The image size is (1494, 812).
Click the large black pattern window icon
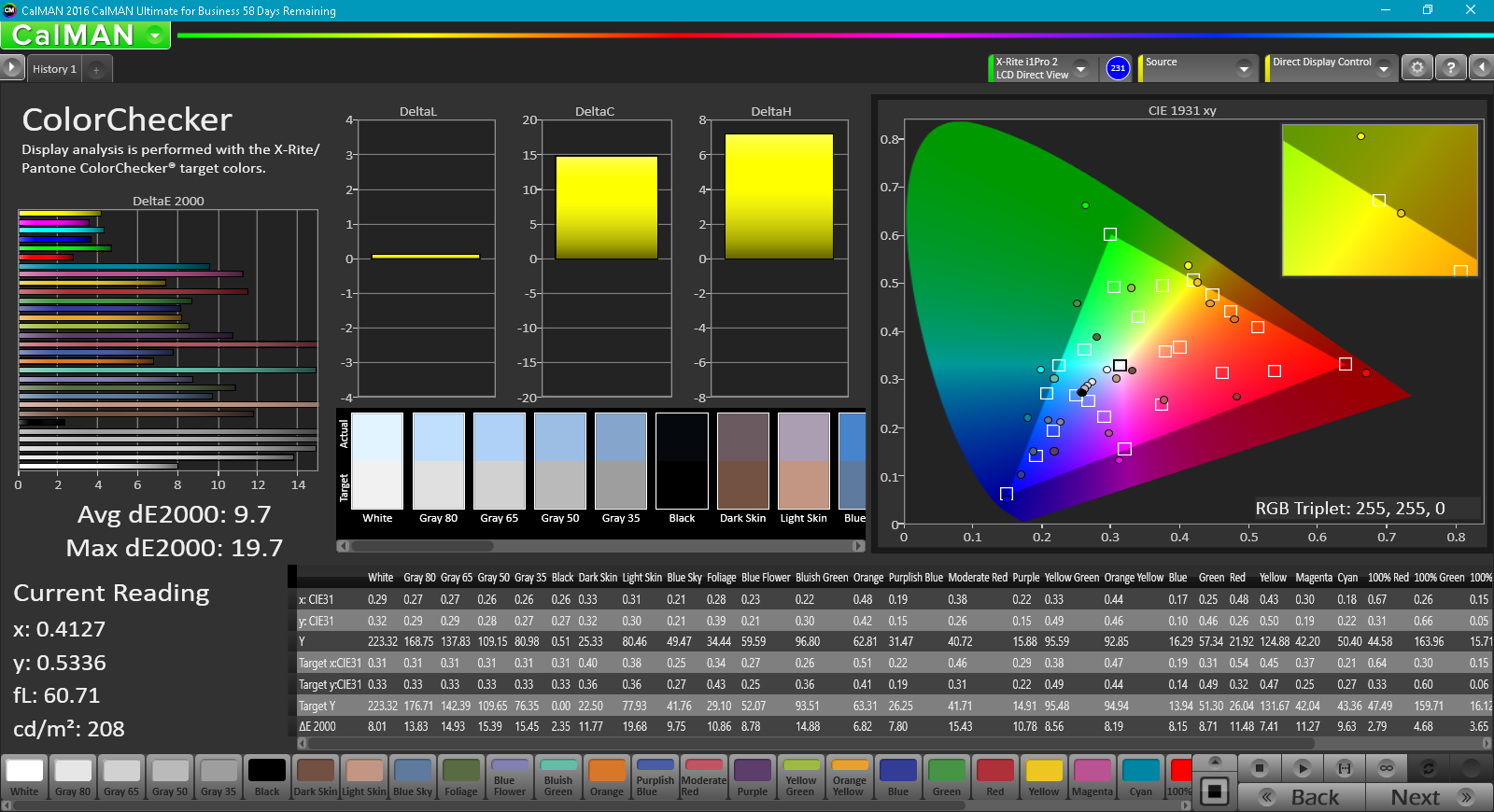[x=1214, y=791]
